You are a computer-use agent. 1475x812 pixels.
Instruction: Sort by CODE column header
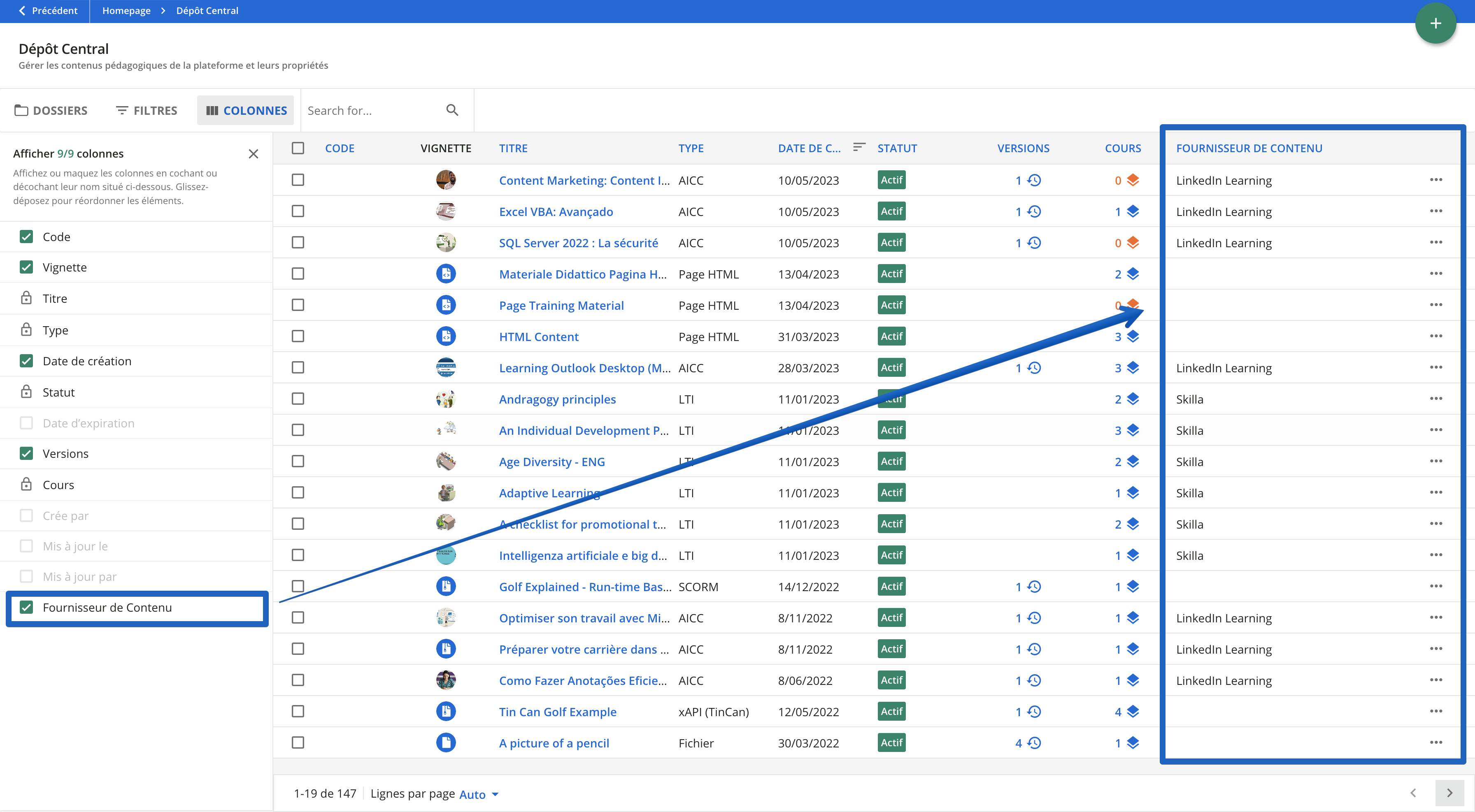click(340, 148)
